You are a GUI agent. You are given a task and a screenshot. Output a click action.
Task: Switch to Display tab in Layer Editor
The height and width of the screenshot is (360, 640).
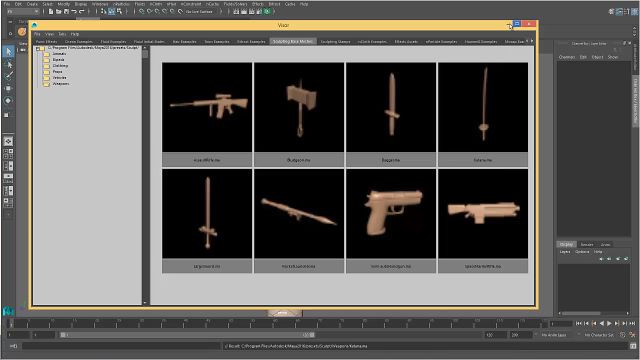pos(566,244)
